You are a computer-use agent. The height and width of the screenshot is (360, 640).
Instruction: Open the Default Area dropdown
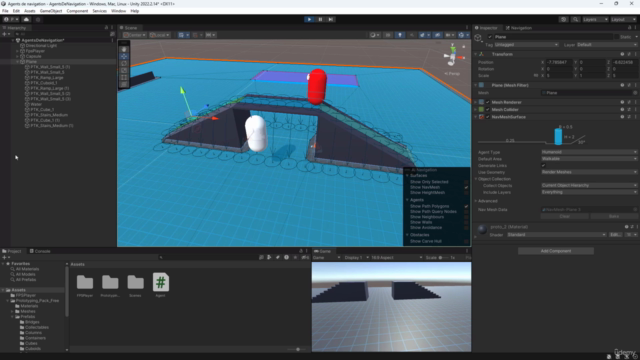pyautogui.click(x=589, y=159)
